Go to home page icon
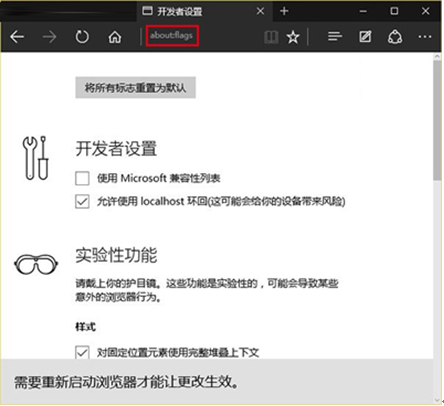The image size is (444, 406). pyautogui.click(x=115, y=37)
